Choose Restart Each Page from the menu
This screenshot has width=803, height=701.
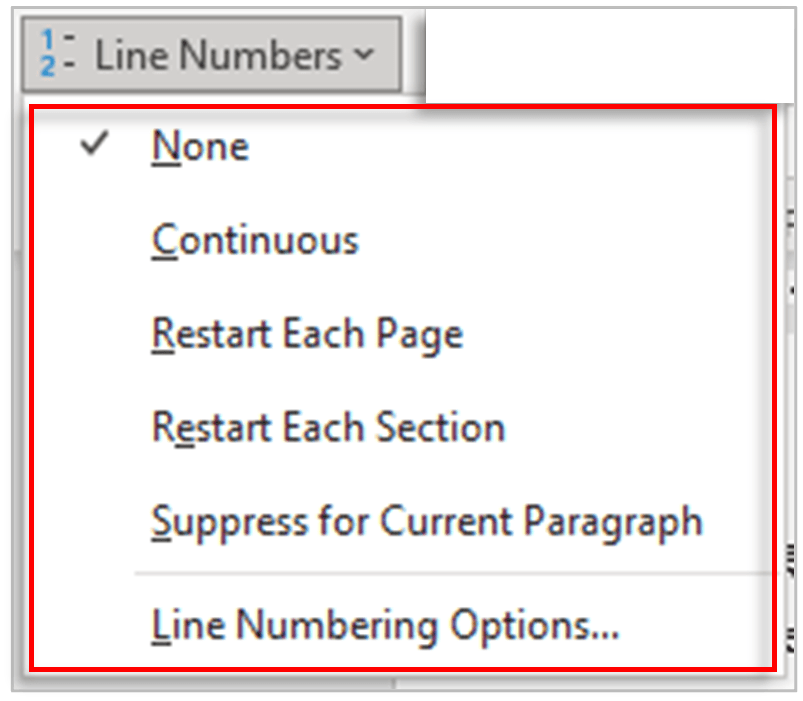coord(306,333)
